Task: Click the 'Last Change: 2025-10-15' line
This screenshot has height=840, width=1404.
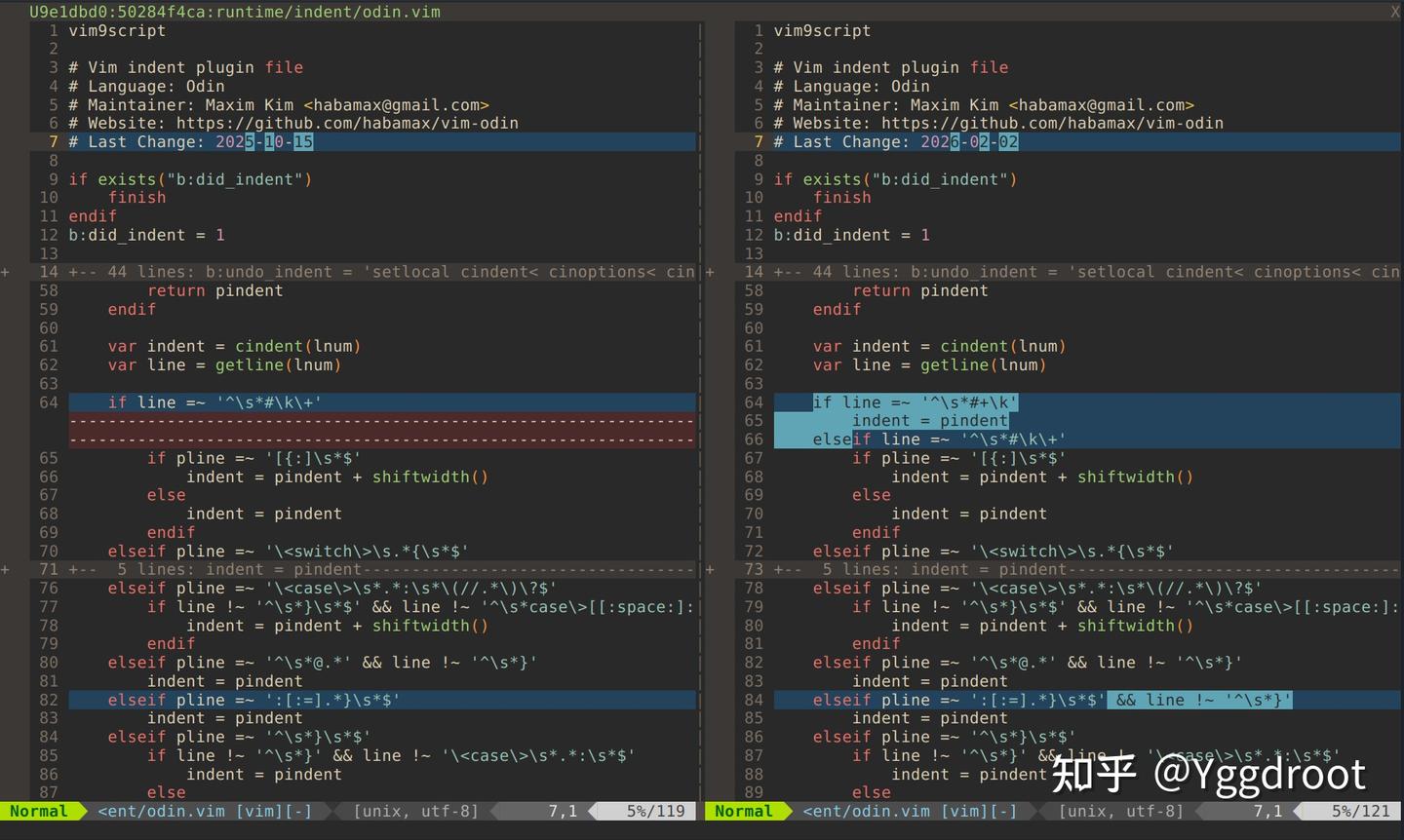Action: click(x=382, y=142)
